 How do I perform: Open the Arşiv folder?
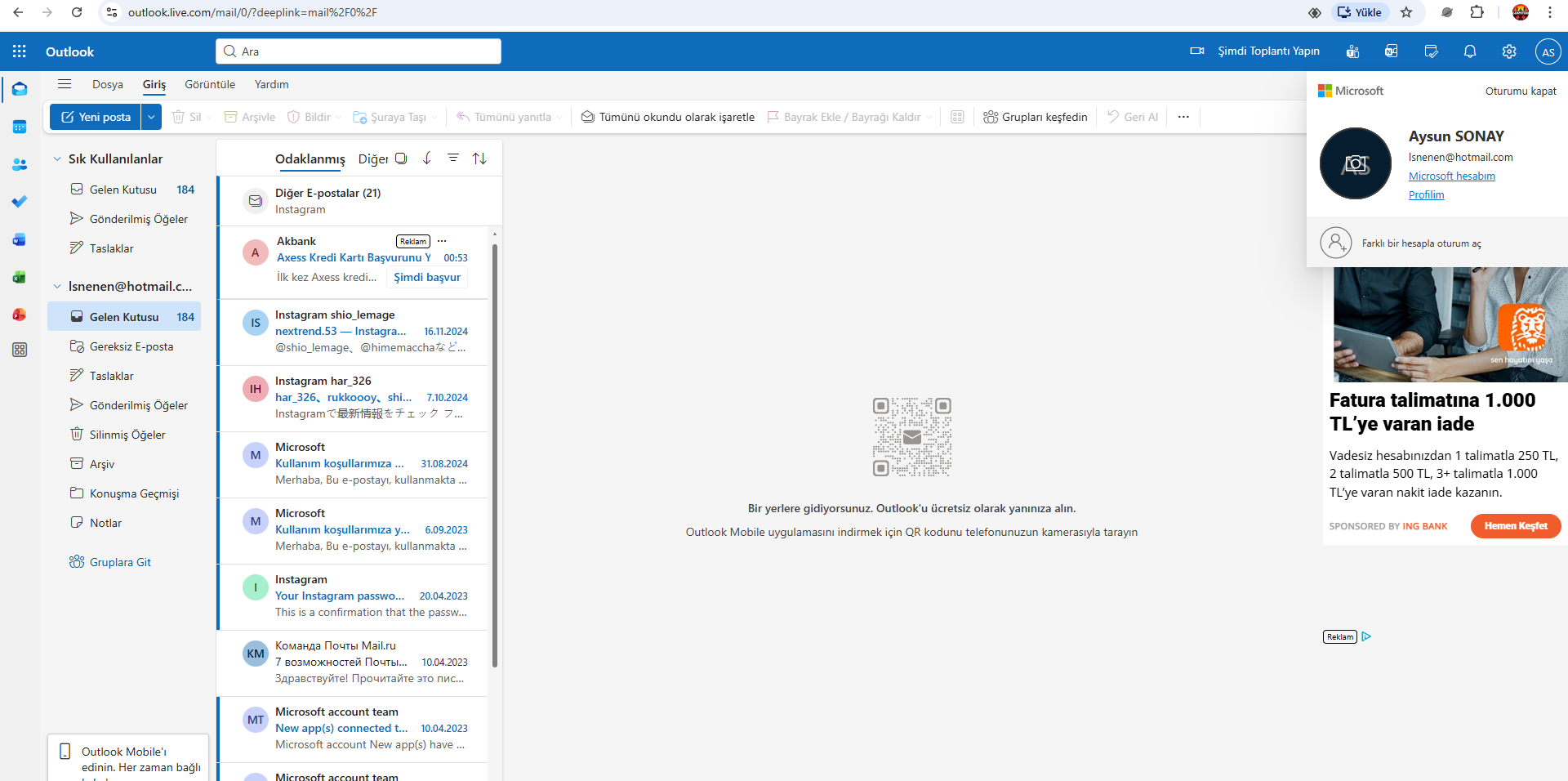click(124, 464)
